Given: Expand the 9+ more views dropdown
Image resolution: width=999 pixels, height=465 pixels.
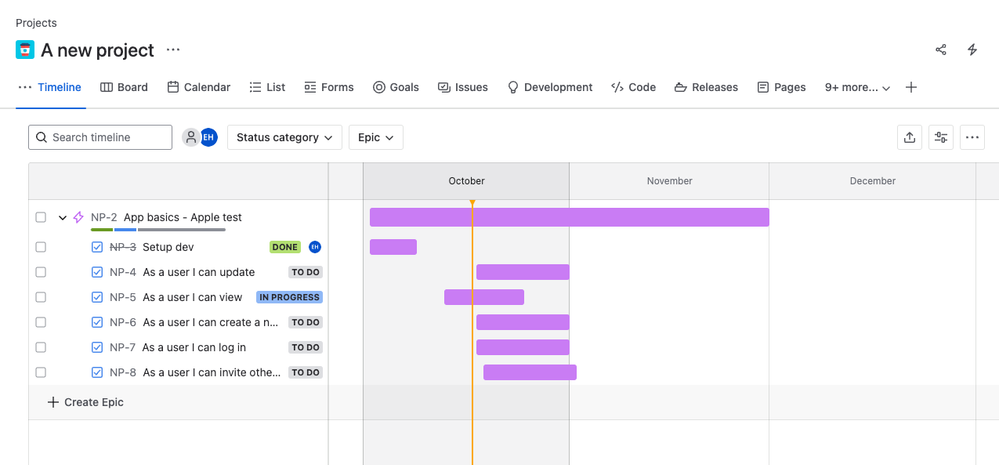Looking at the screenshot, I should (x=858, y=87).
